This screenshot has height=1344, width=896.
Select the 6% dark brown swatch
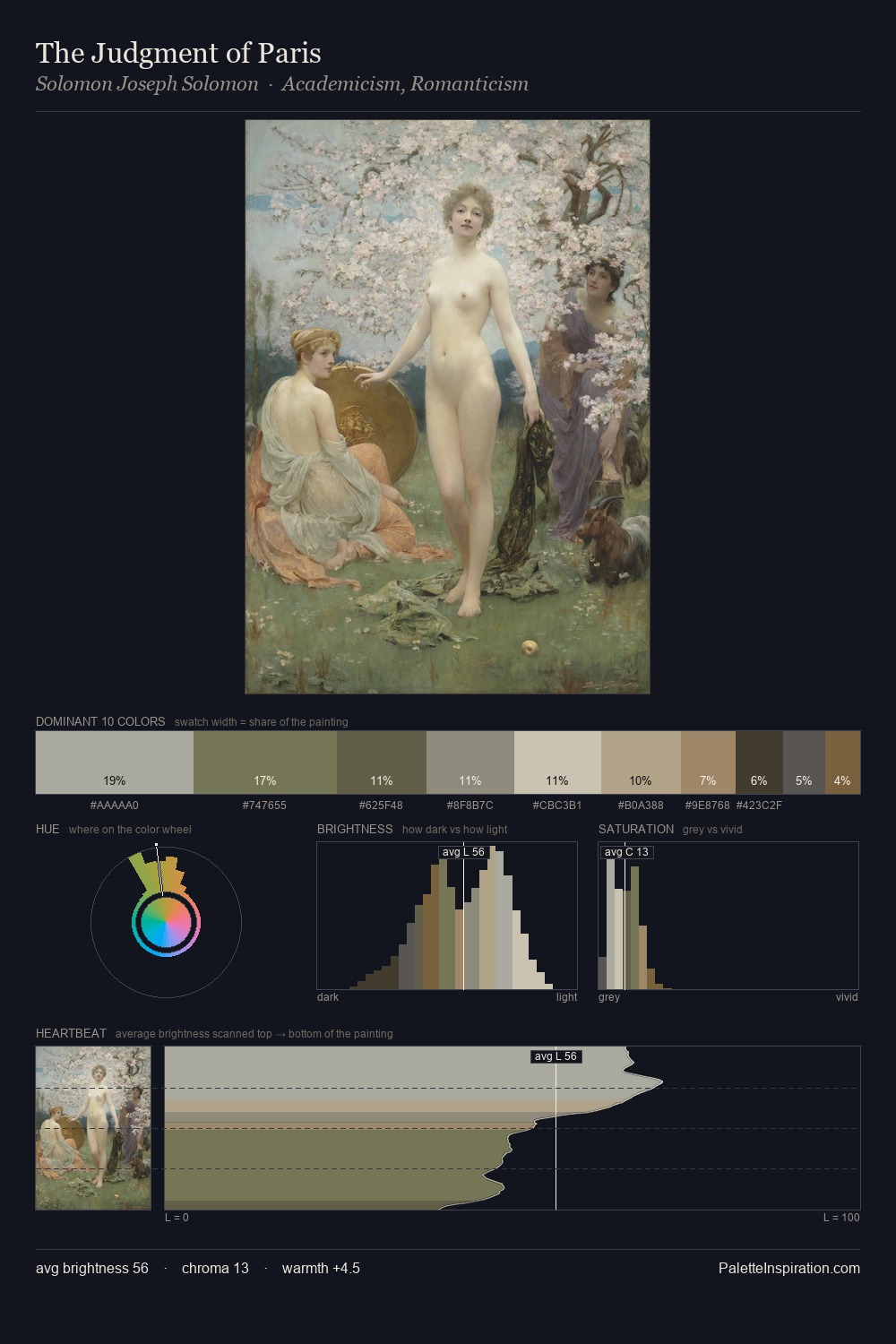pyautogui.click(x=759, y=762)
